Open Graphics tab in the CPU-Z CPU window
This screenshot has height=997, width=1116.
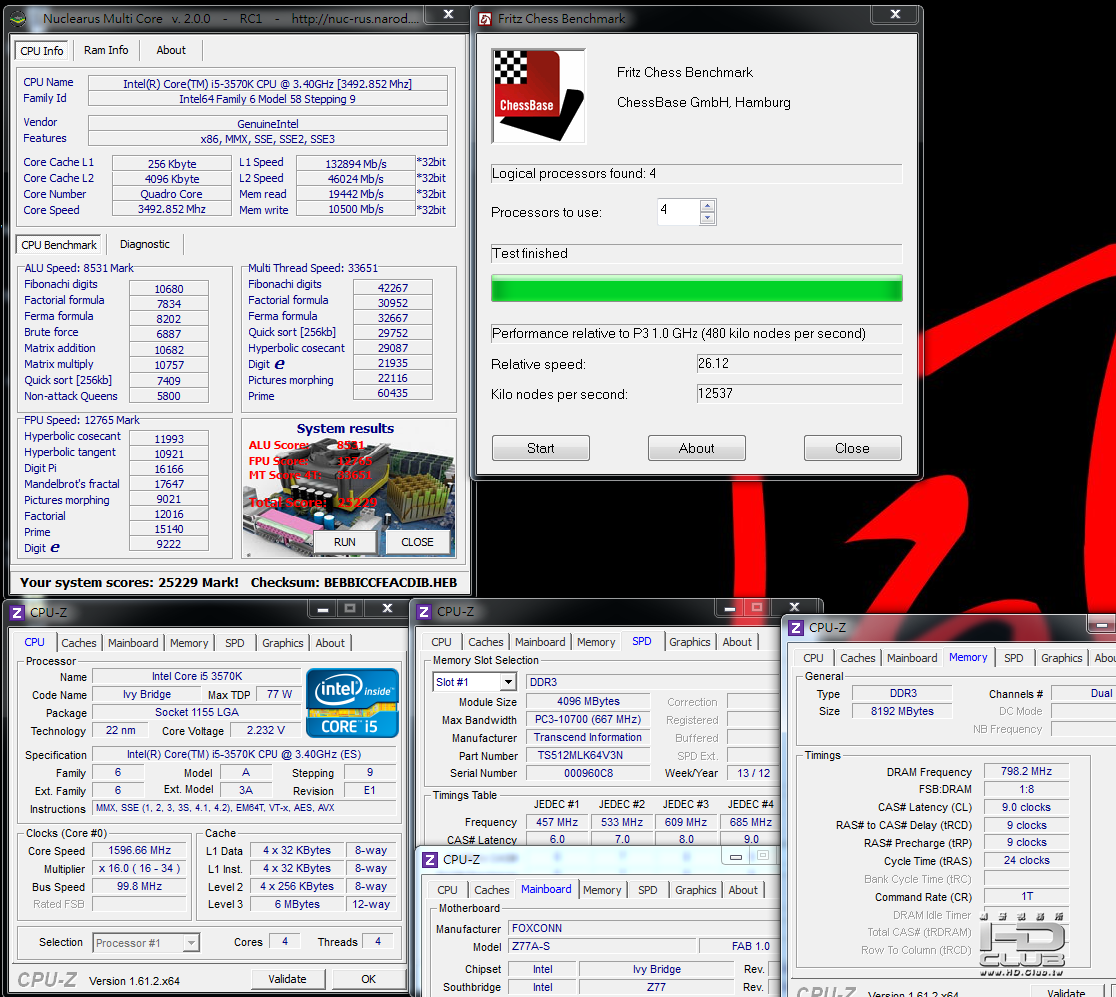[x=283, y=643]
